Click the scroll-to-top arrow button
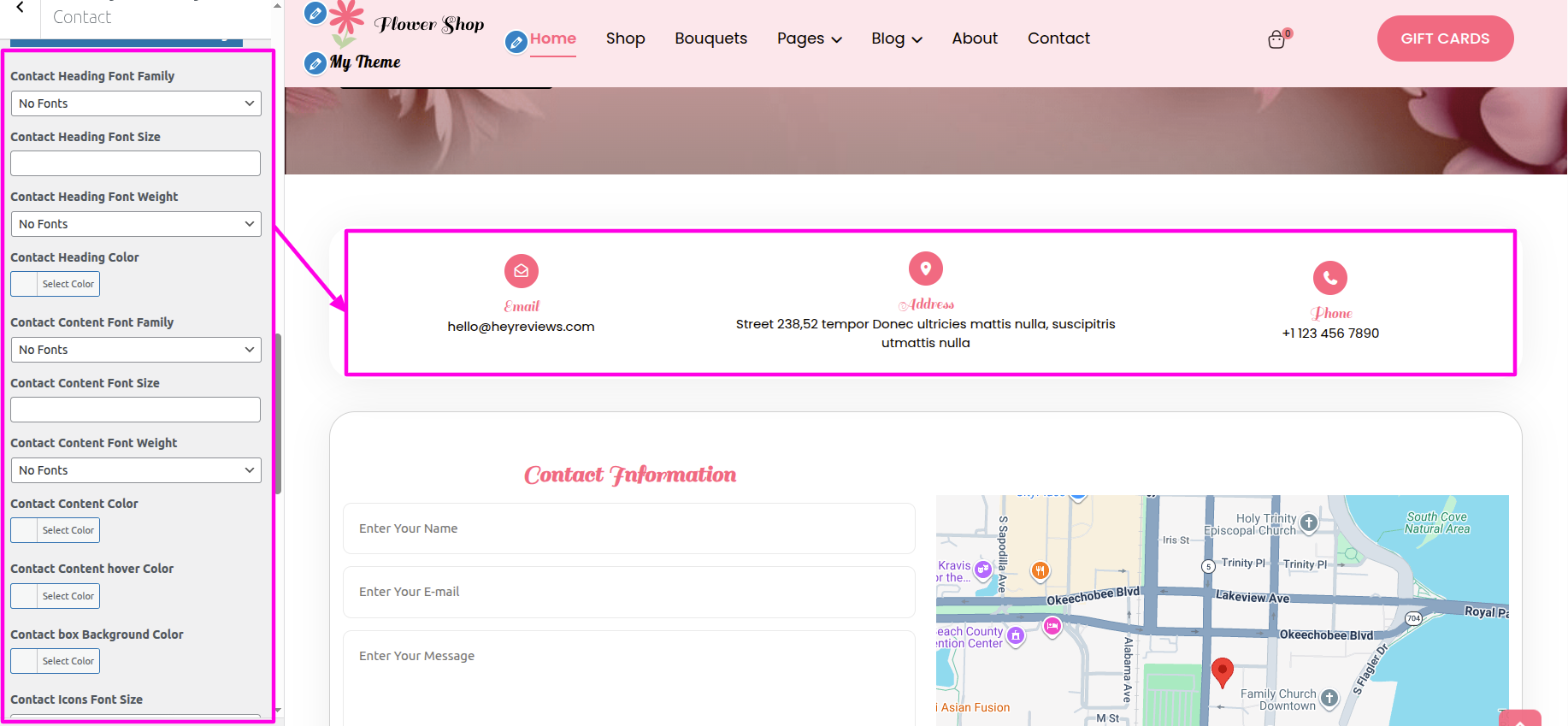 click(x=1519, y=718)
